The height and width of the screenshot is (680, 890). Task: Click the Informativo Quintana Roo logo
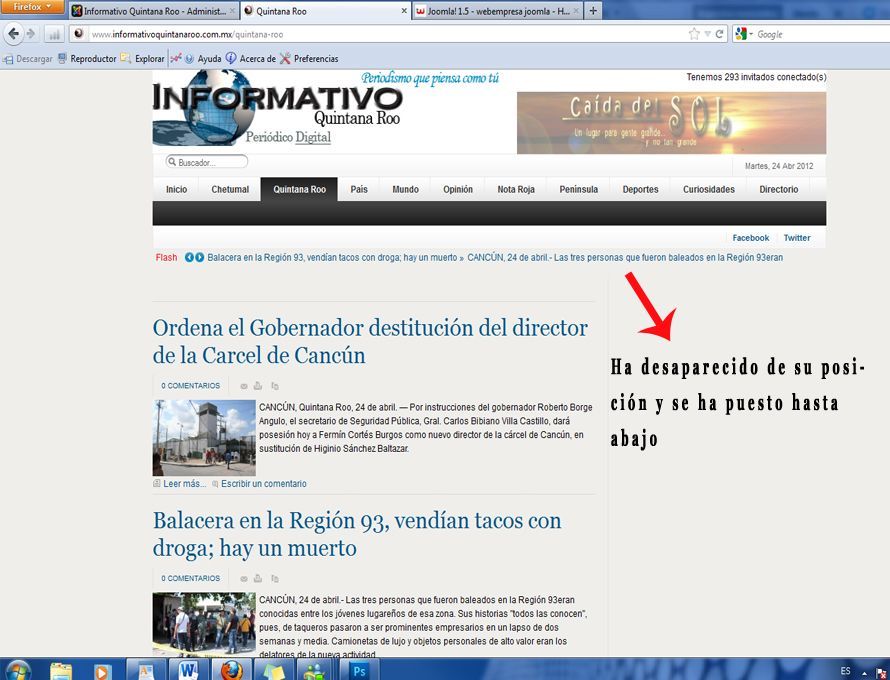click(278, 107)
